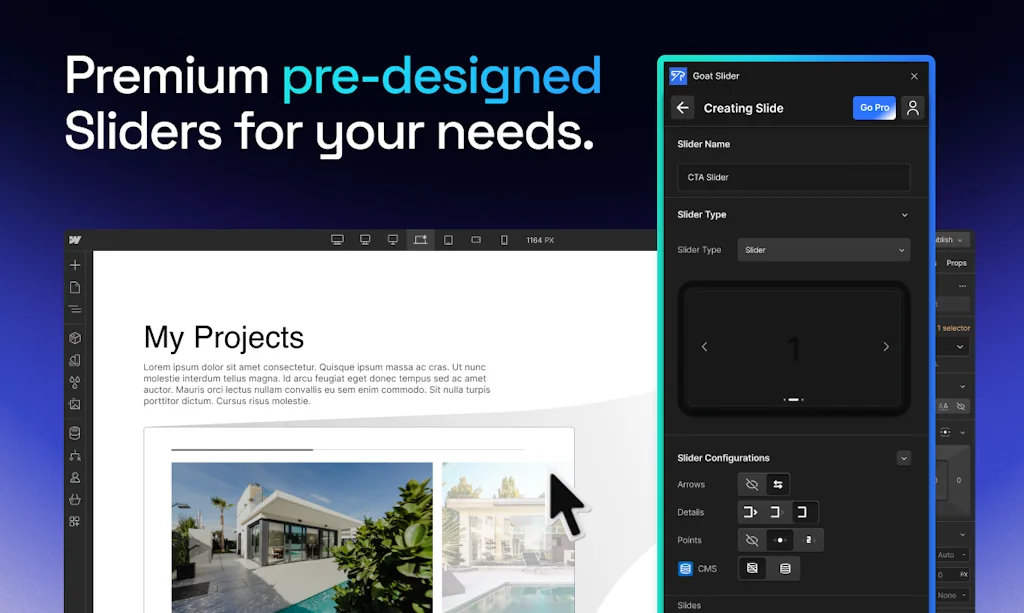The height and width of the screenshot is (613, 1024).
Task: Open the Assets image icon
Action: tap(75, 405)
